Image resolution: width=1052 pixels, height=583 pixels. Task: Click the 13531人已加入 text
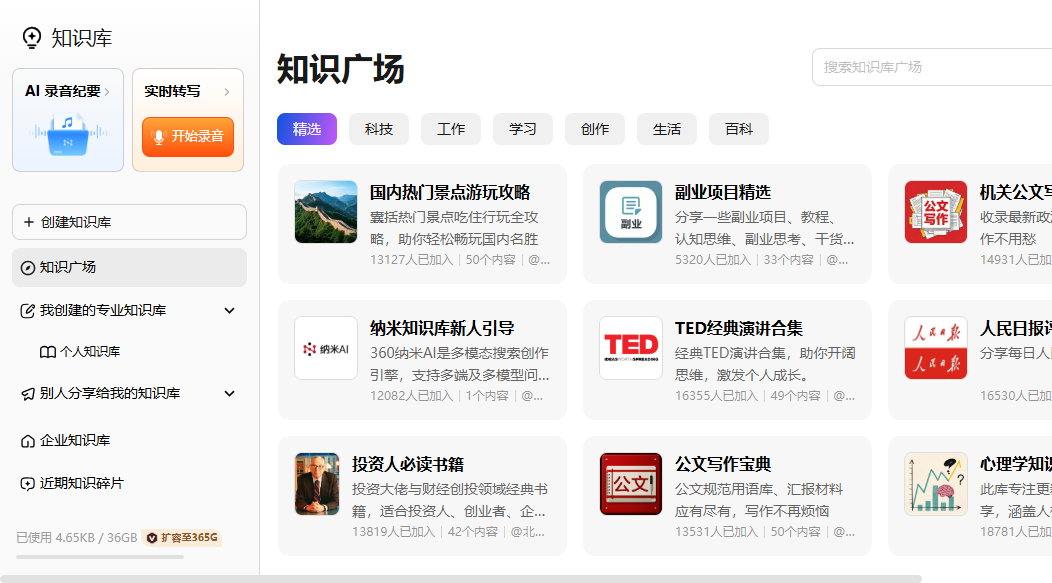point(717,532)
